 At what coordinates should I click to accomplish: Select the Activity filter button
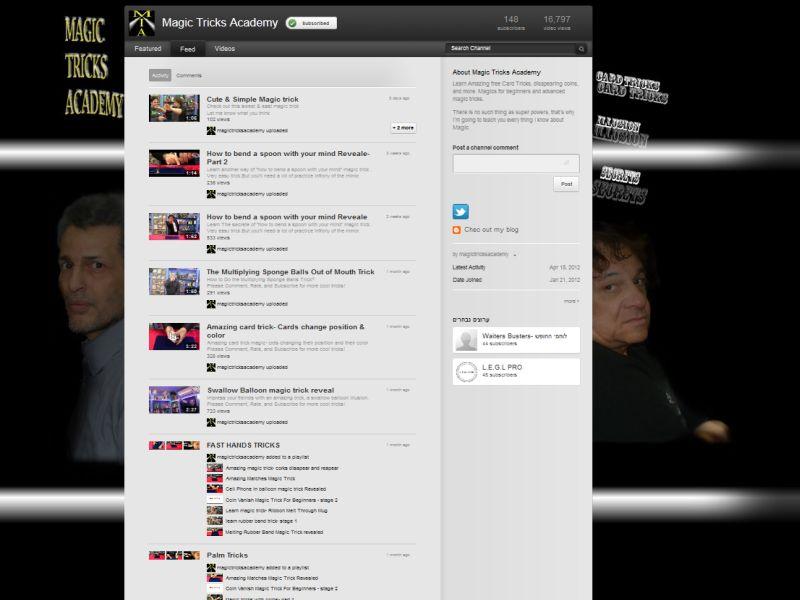pos(160,76)
